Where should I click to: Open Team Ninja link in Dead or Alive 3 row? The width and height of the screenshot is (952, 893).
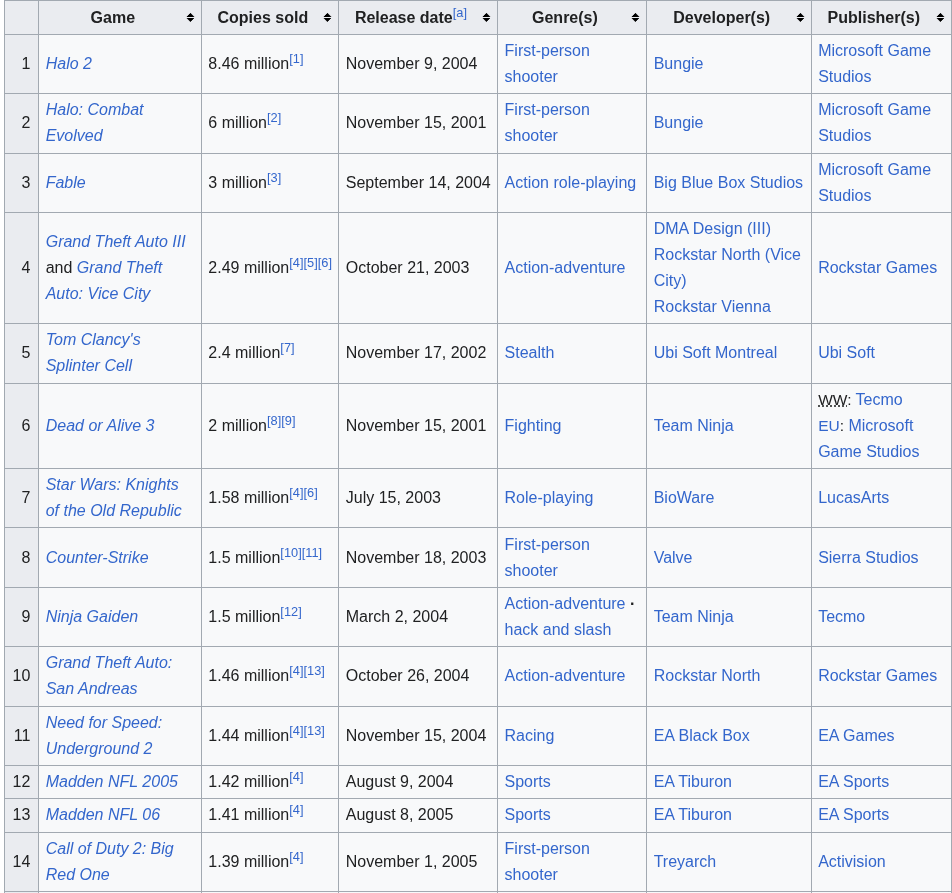(693, 425)
